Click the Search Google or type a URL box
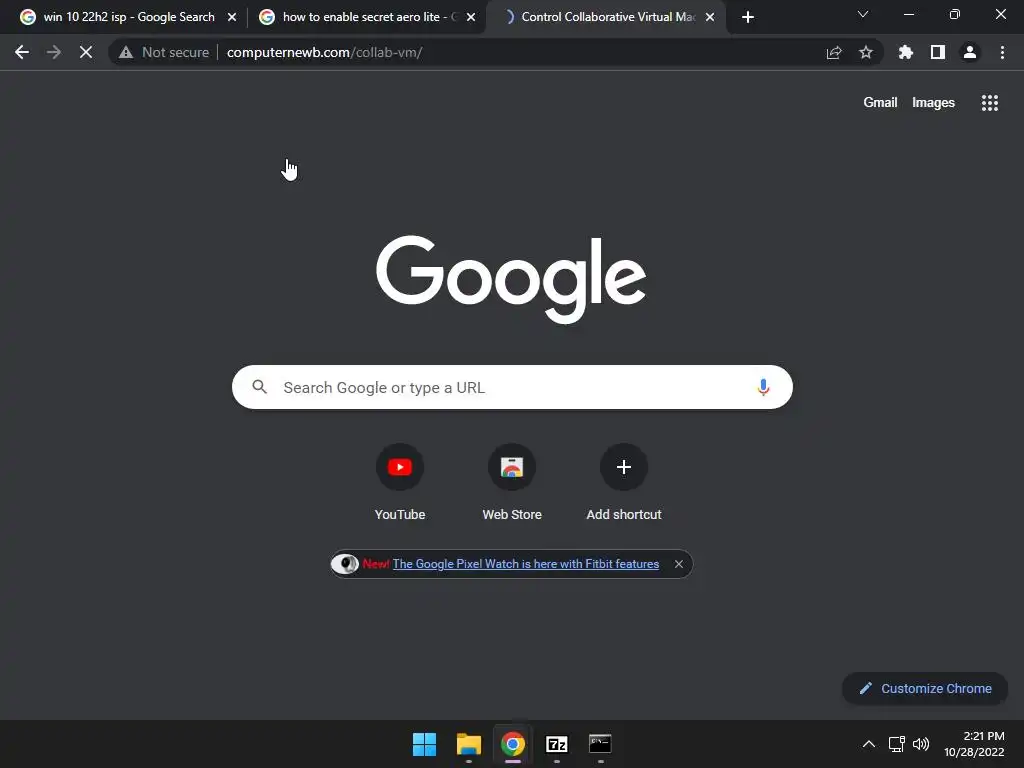1024x768 pixels. pyautogui.click(x=512, y=387)
